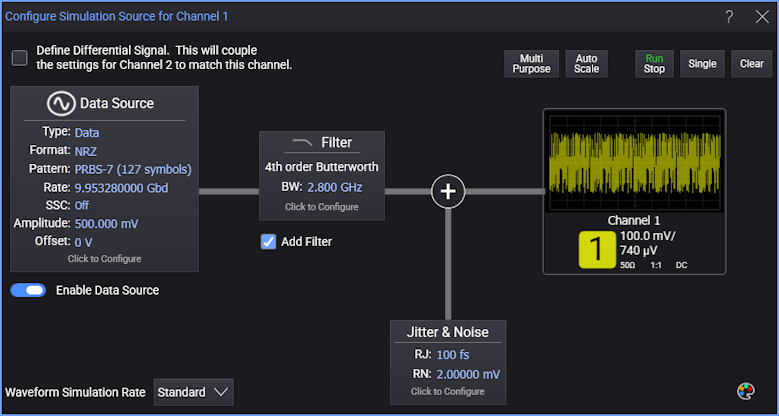
Task: Uncheck the Add Filter checkbox
Action: pyautogui.click(x=268, y=241)
